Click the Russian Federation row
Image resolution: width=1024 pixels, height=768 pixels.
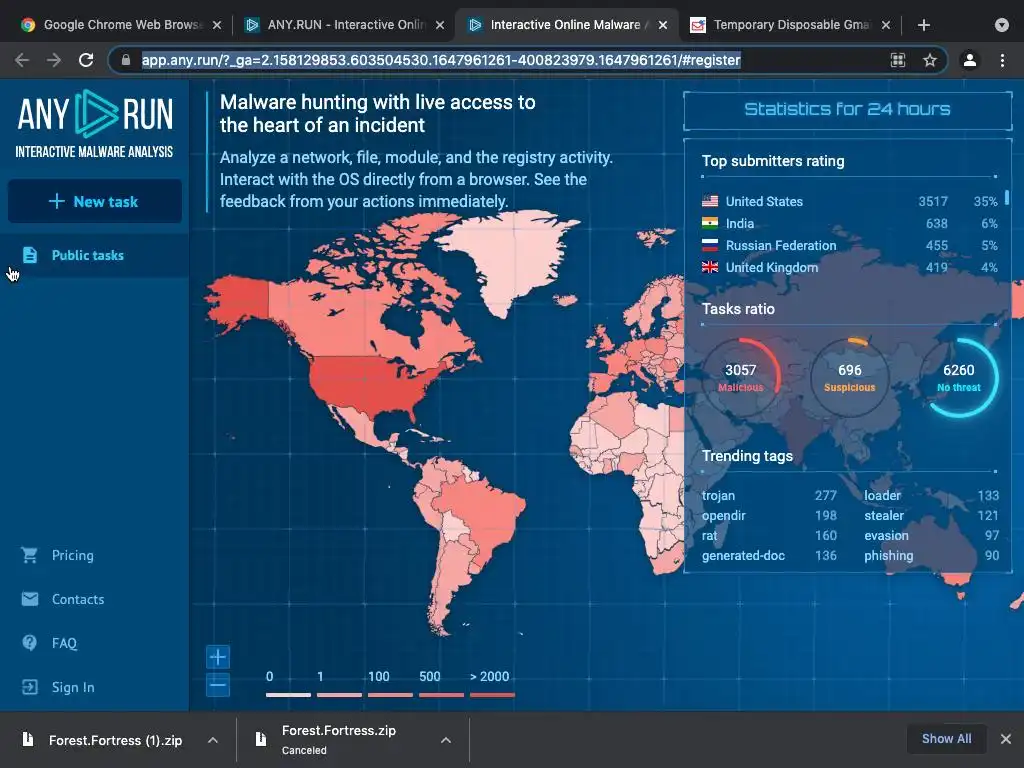coord(849,246)
